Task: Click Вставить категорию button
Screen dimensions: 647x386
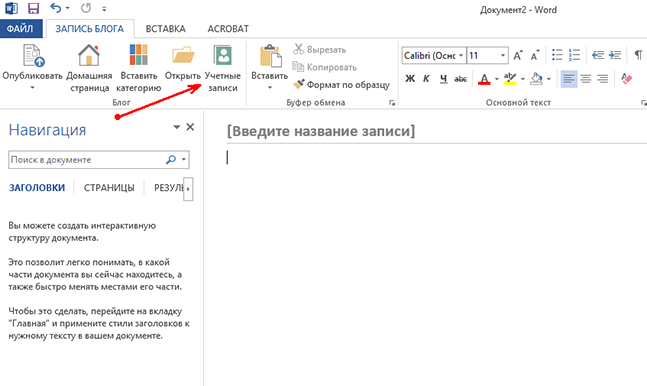Action: click(139, 68)
